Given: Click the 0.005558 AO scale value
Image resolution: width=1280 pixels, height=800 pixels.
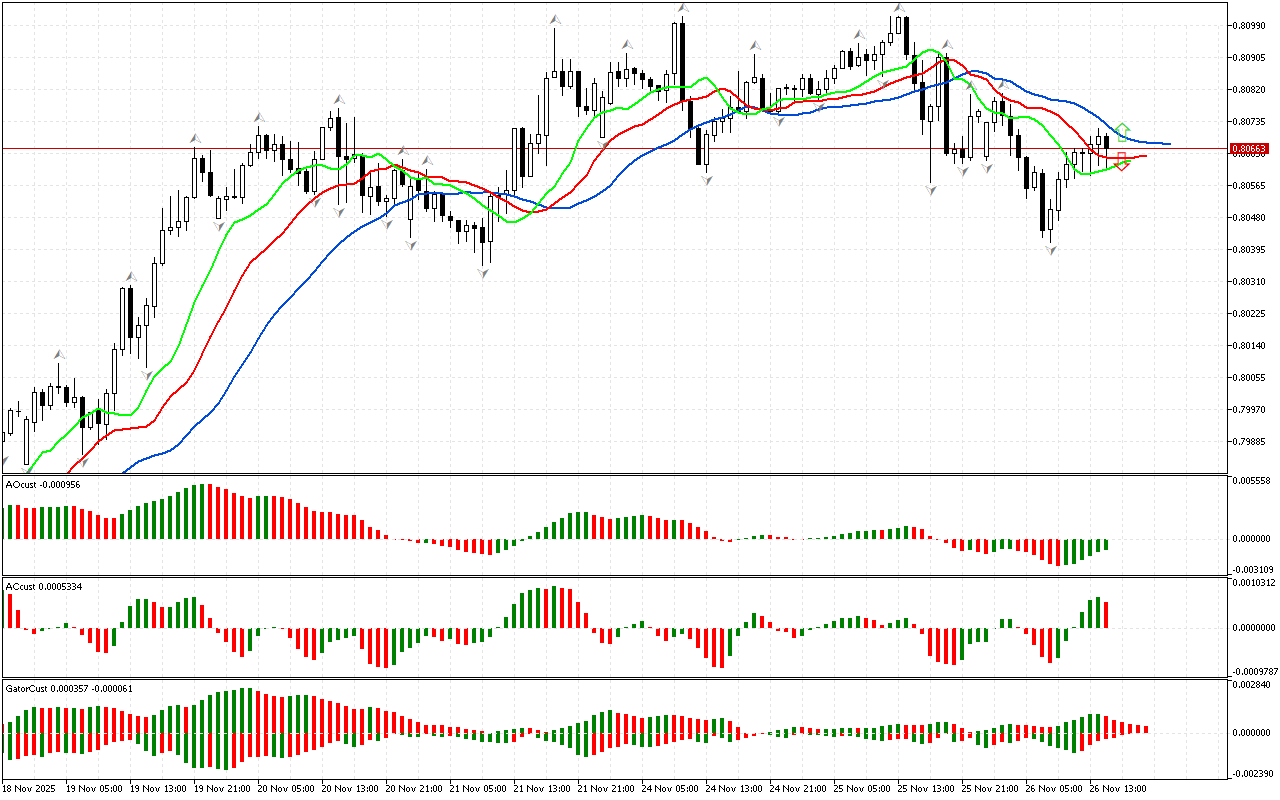Looking at the screenshot, I should click(1253, 481).
